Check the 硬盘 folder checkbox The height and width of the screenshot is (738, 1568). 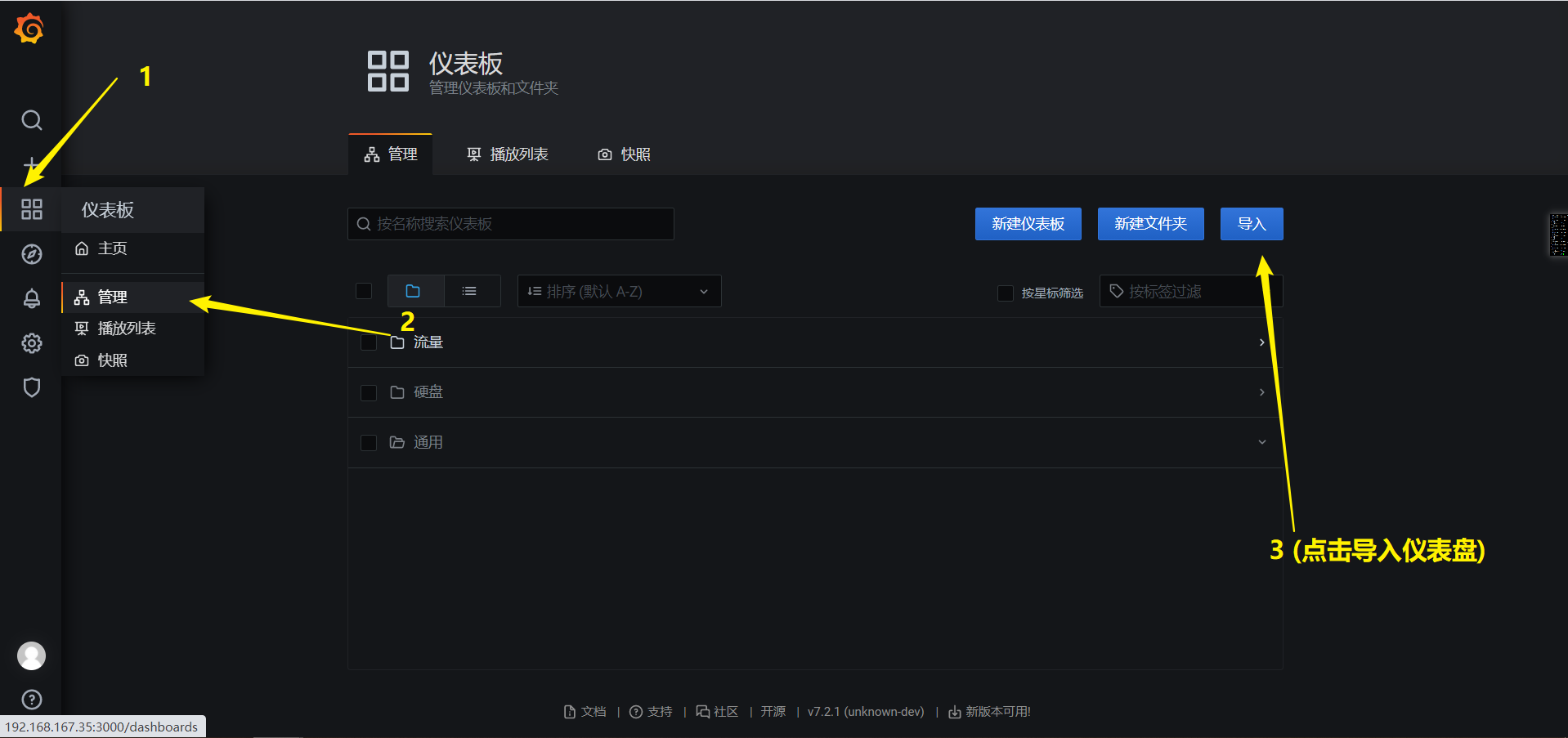click(x=369, y=393)
